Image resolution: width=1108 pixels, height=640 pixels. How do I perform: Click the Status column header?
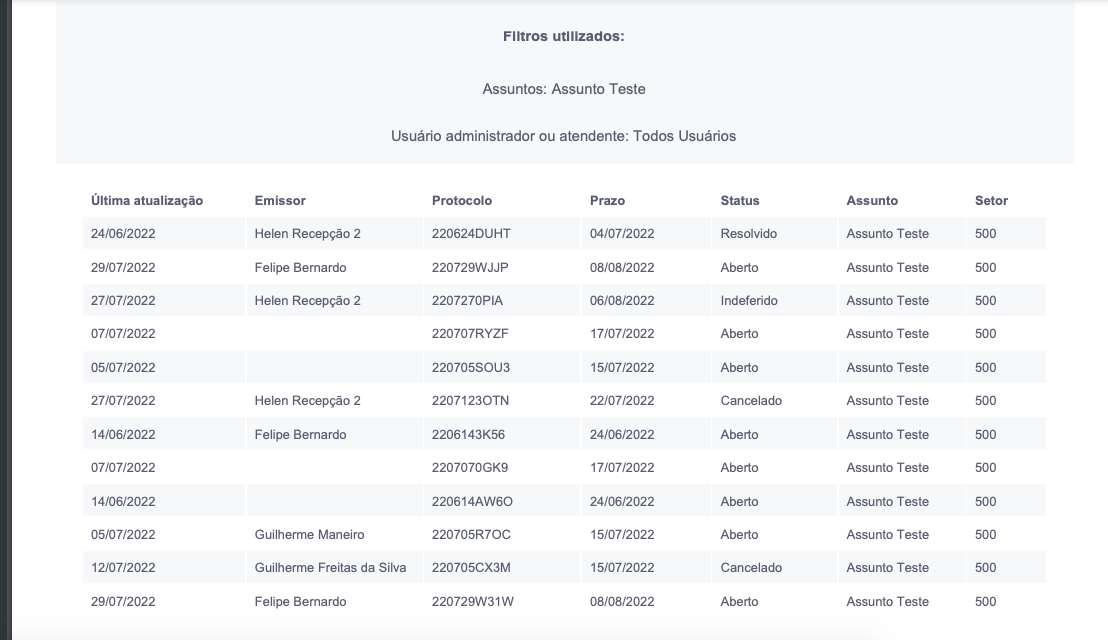click(x=740, y=201)
